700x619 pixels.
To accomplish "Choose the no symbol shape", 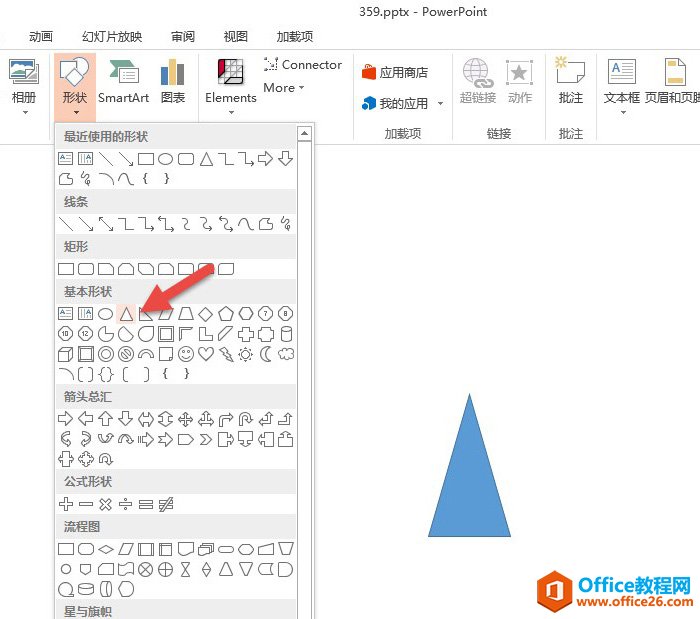I will 126,354.
